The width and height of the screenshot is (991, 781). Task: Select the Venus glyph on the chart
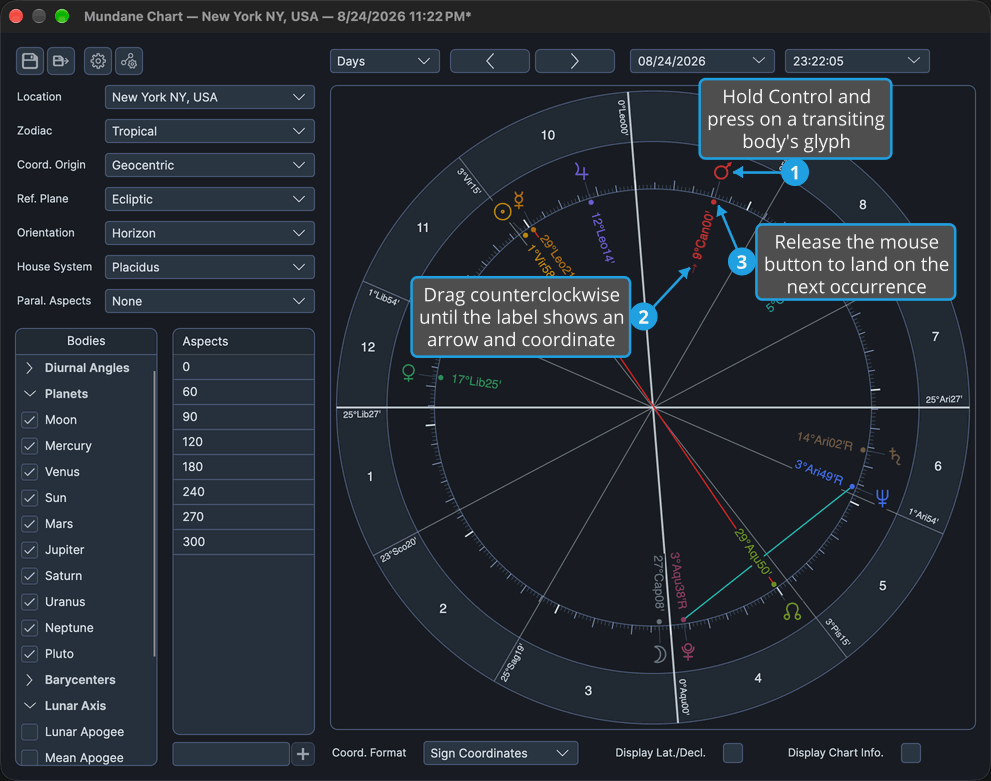coord(409,373)
